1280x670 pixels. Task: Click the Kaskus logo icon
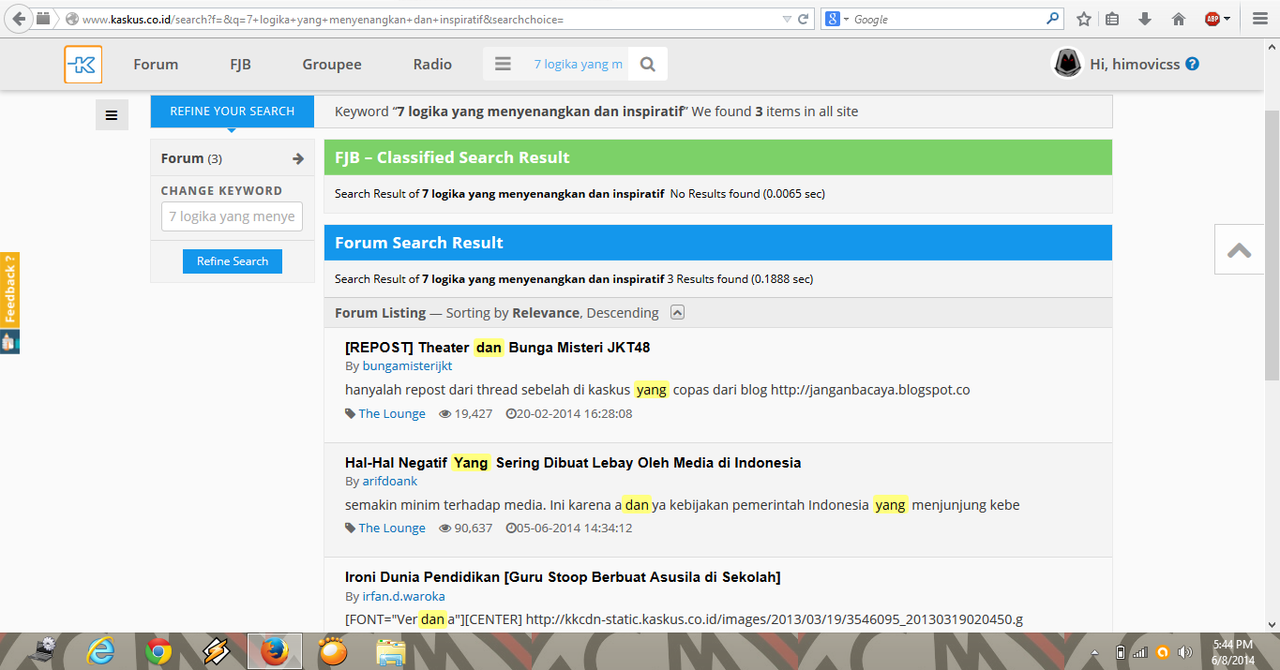point(83,64)
